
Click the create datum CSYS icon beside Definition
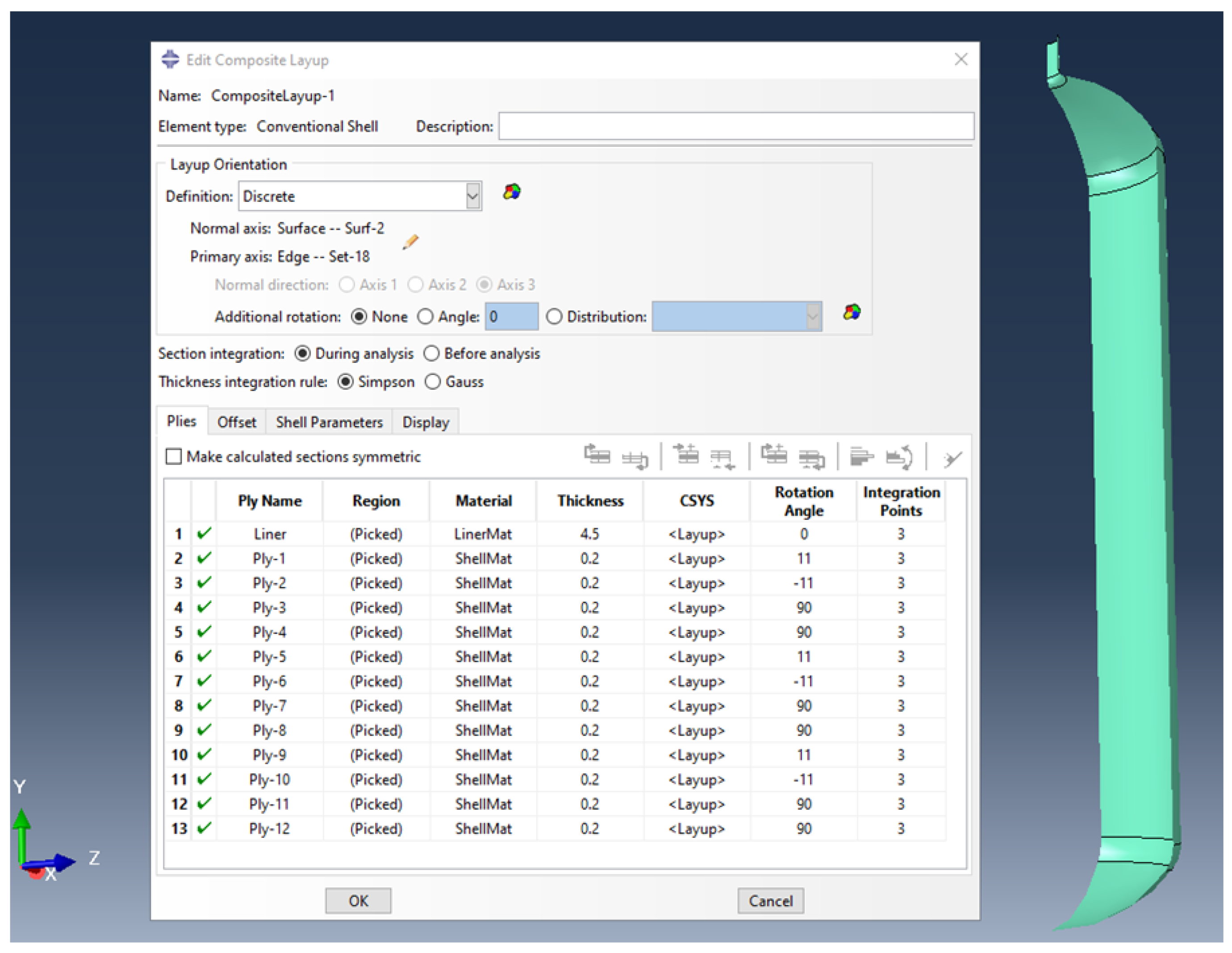click(512, 192)
